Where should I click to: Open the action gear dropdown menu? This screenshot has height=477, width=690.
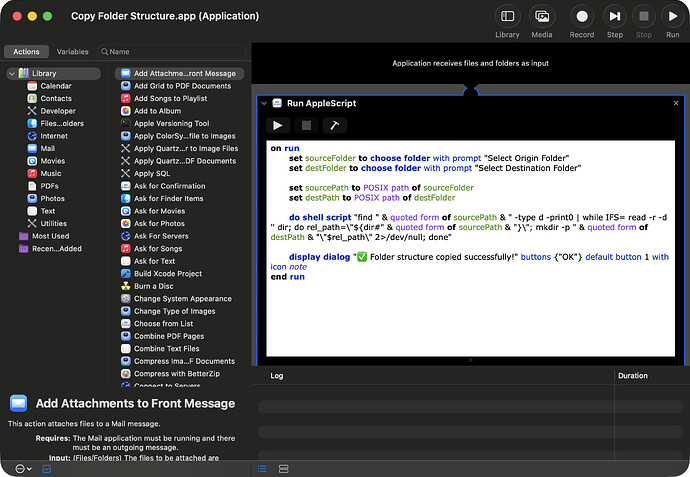pos(23,469)
